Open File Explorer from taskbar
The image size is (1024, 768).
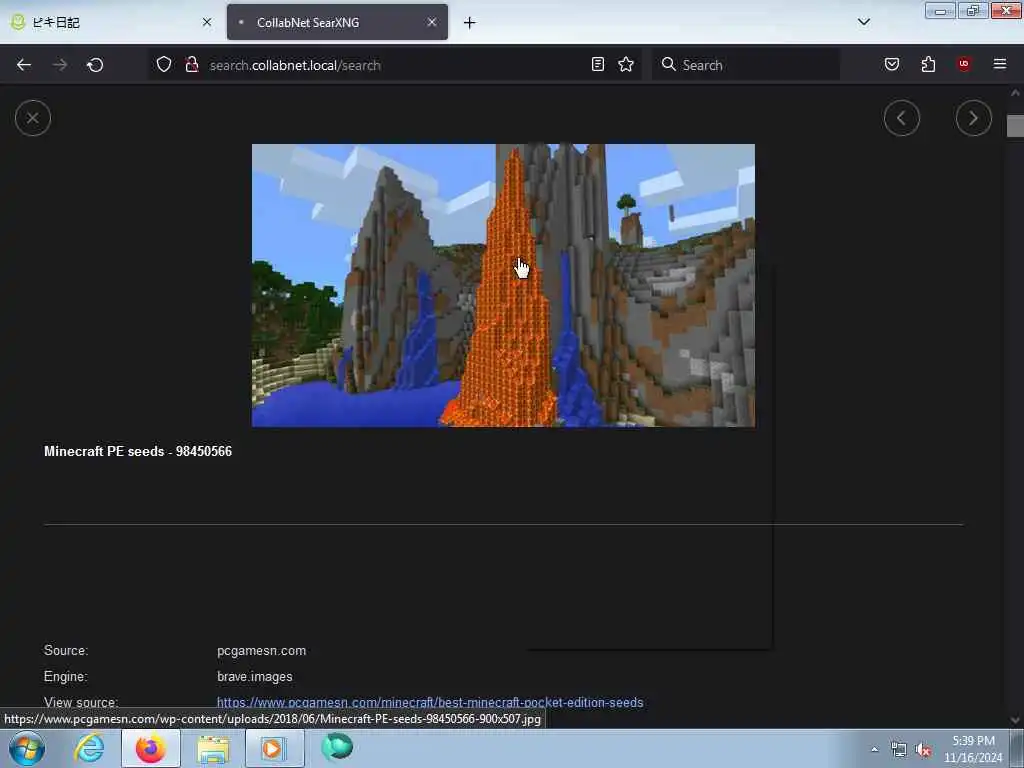(x=213, y=748)
